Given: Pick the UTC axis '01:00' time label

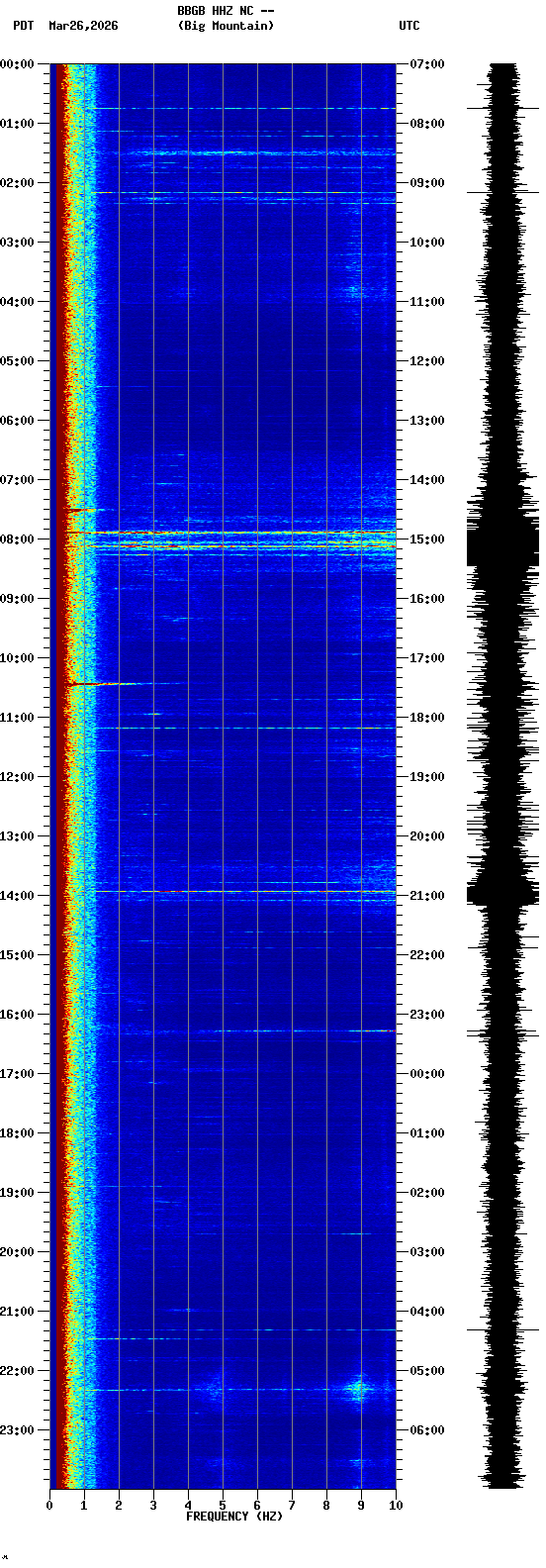Looking at the screenshot, I should click(x=427, y=1133).
